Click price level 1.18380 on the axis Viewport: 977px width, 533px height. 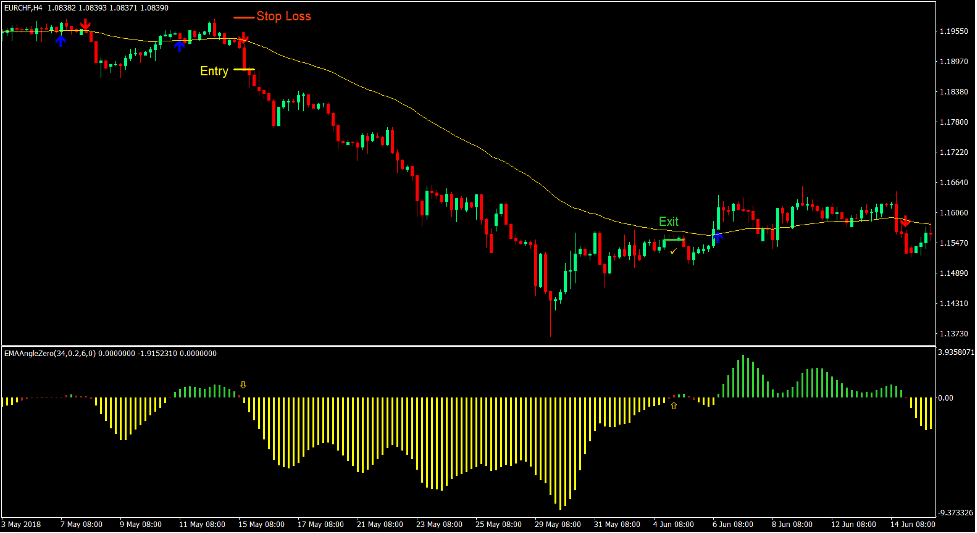[x=954, y=92]
